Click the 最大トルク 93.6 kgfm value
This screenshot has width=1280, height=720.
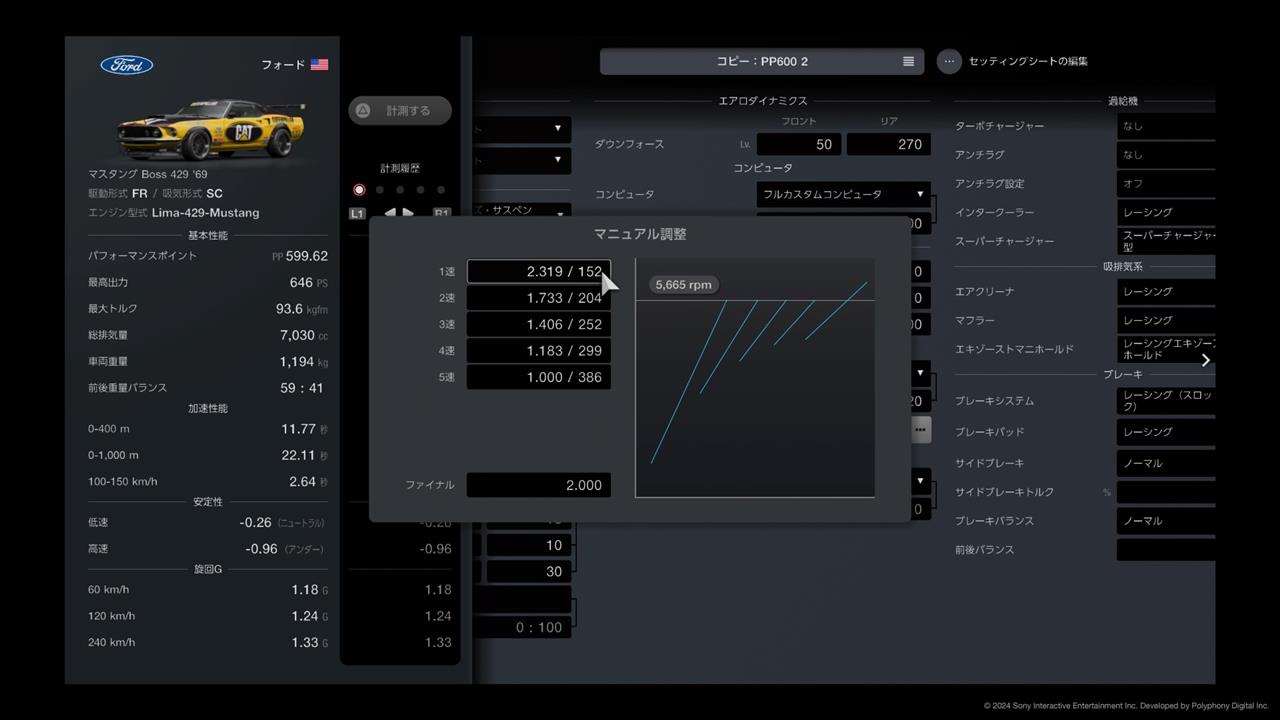point(301,309)
